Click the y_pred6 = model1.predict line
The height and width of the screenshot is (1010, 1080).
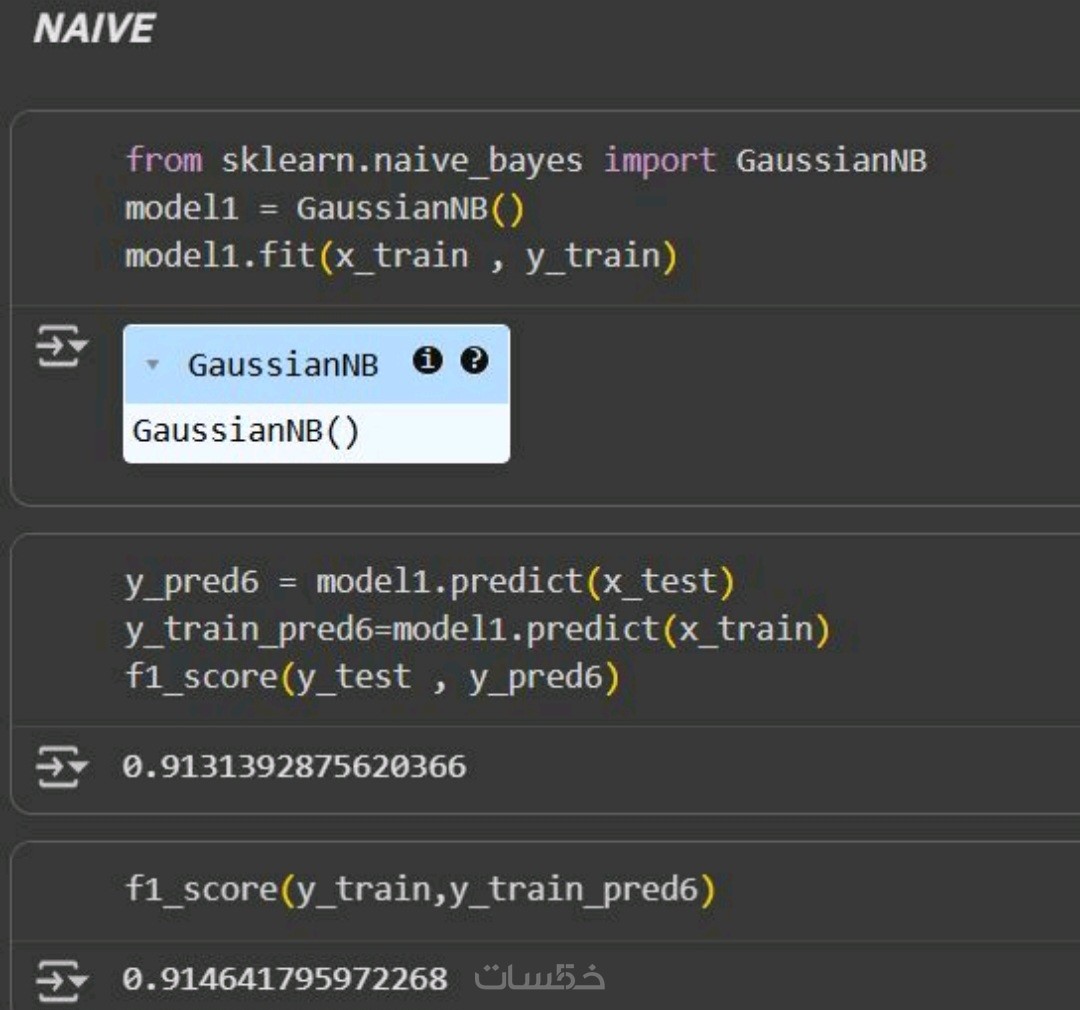point(430,581)
